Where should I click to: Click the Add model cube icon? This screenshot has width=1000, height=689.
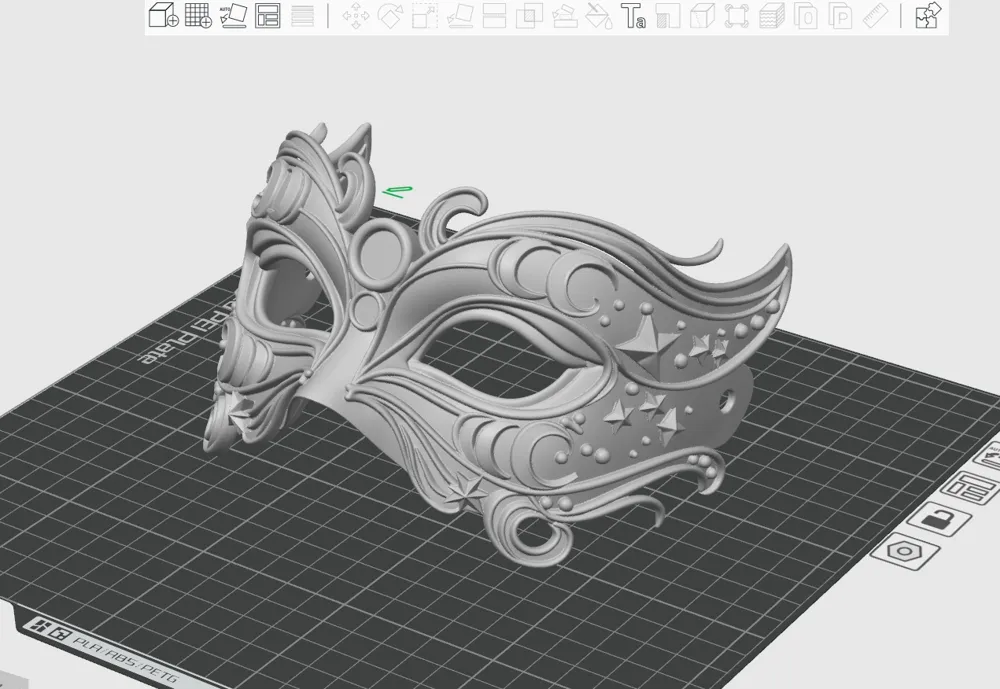[163, 15]
